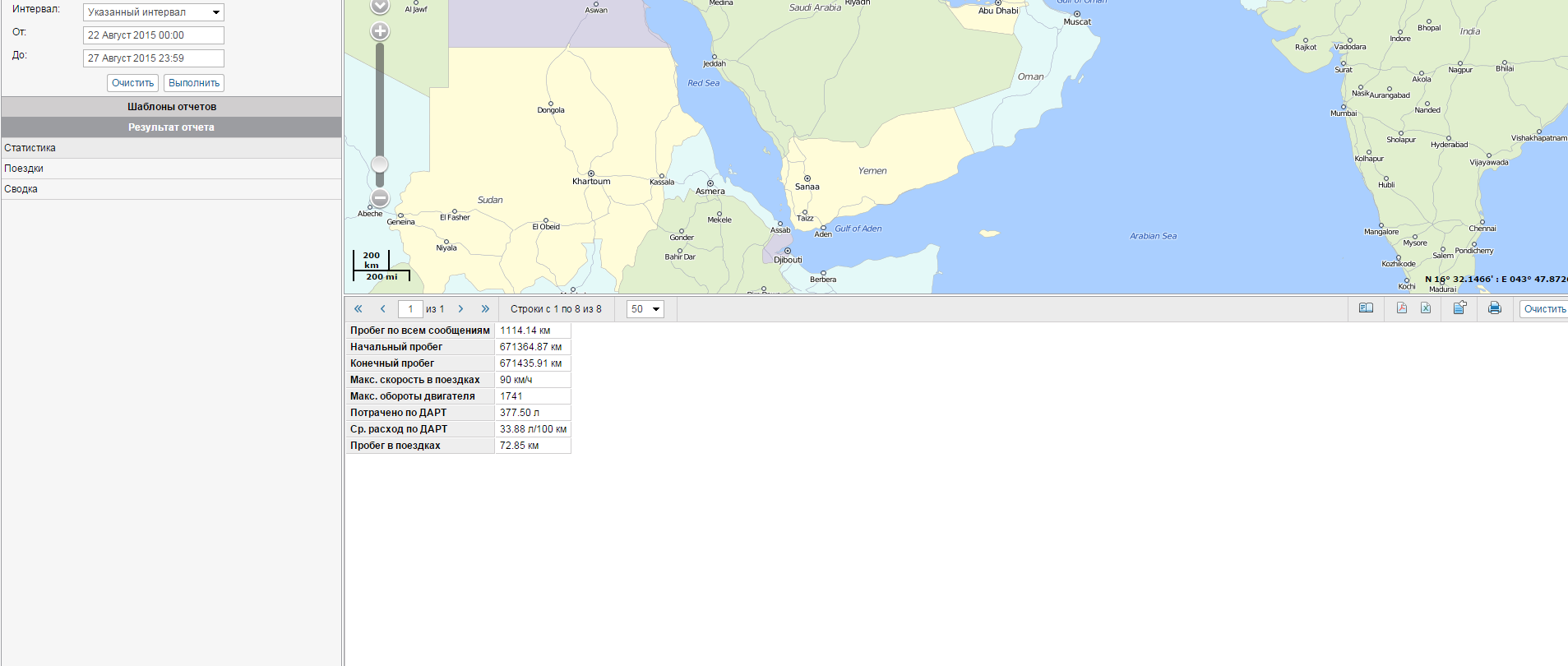Open the Сводка report item
This screenshot has width=1568, height=666.
[x=21, y=189]
